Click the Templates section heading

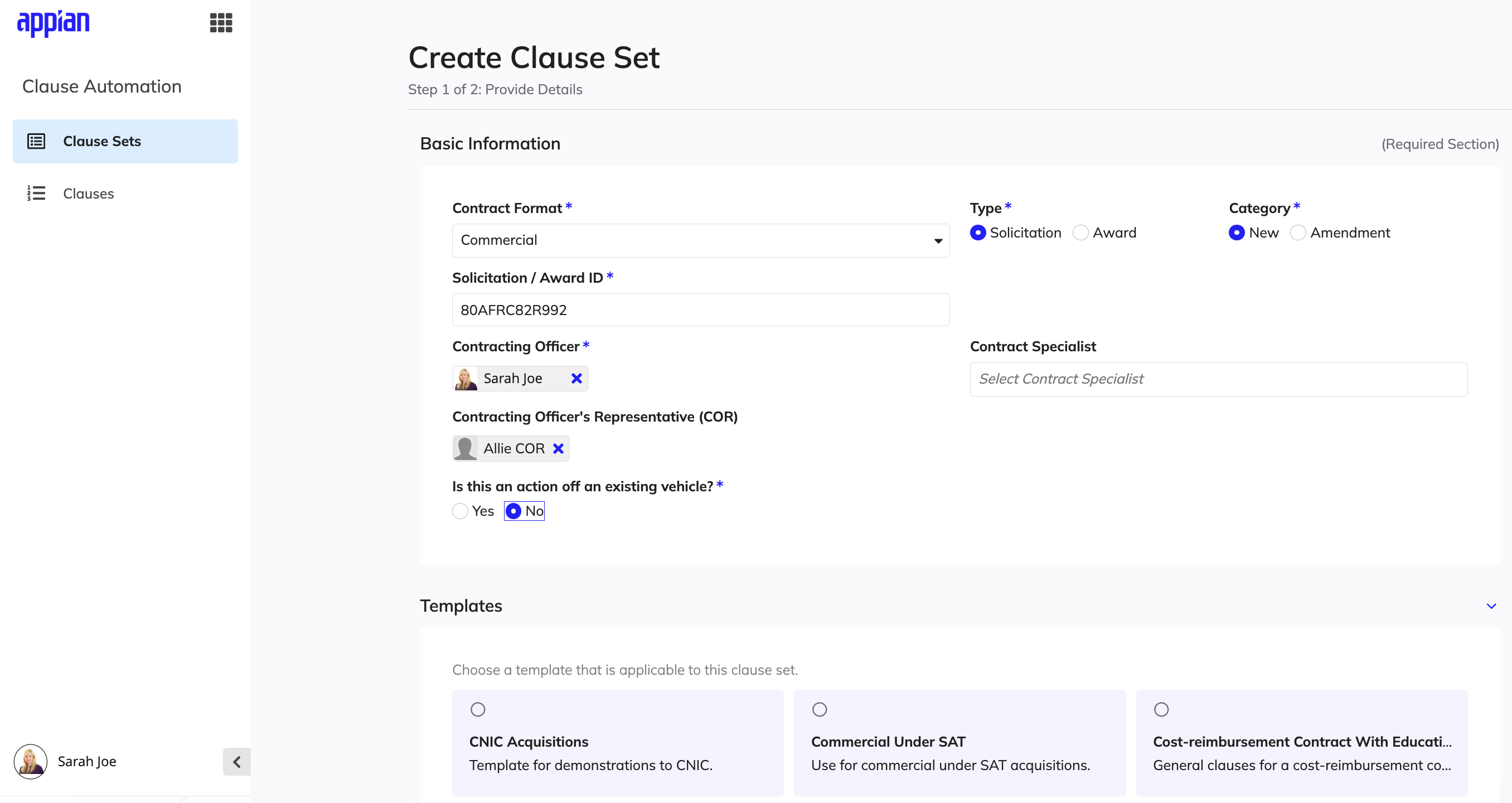click(x=461, y=606)
